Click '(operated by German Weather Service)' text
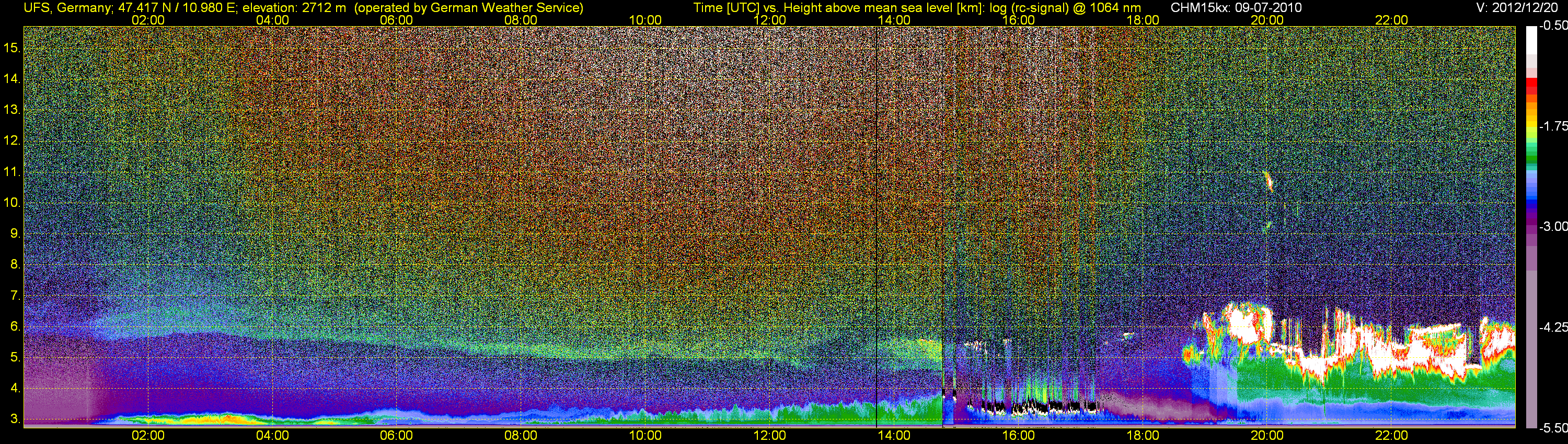Screen dimensions: 1568x444 pyautogui.click(x=469, y=8)
